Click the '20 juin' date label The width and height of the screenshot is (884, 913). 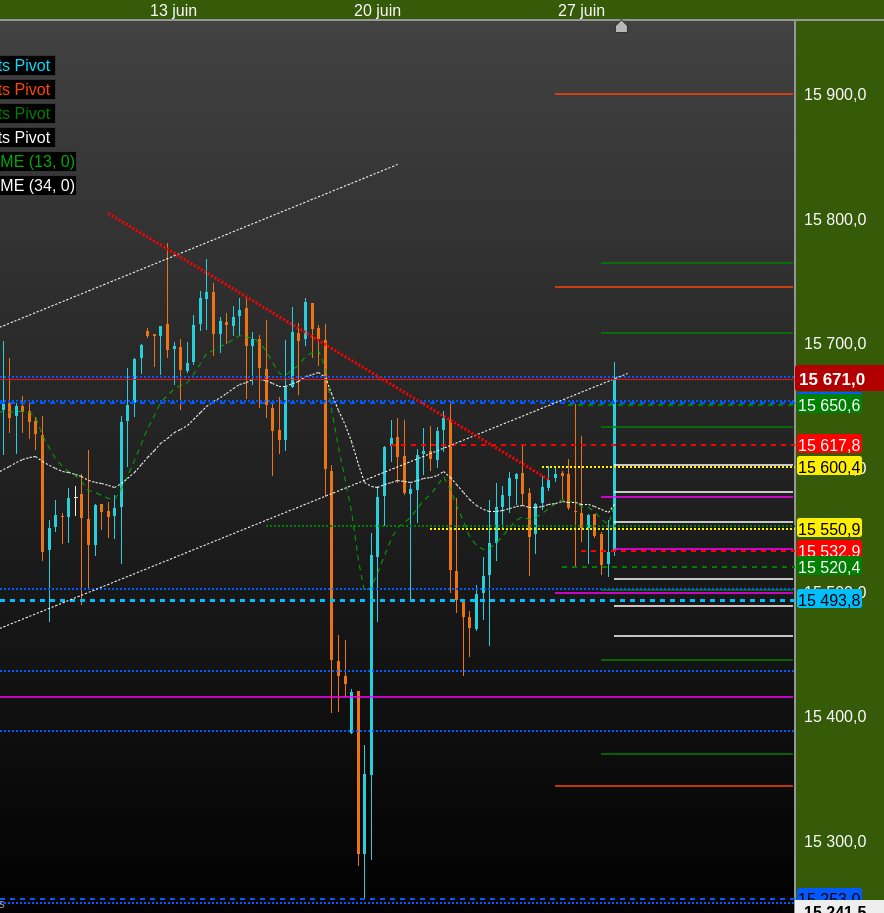(x=377, y=10)
